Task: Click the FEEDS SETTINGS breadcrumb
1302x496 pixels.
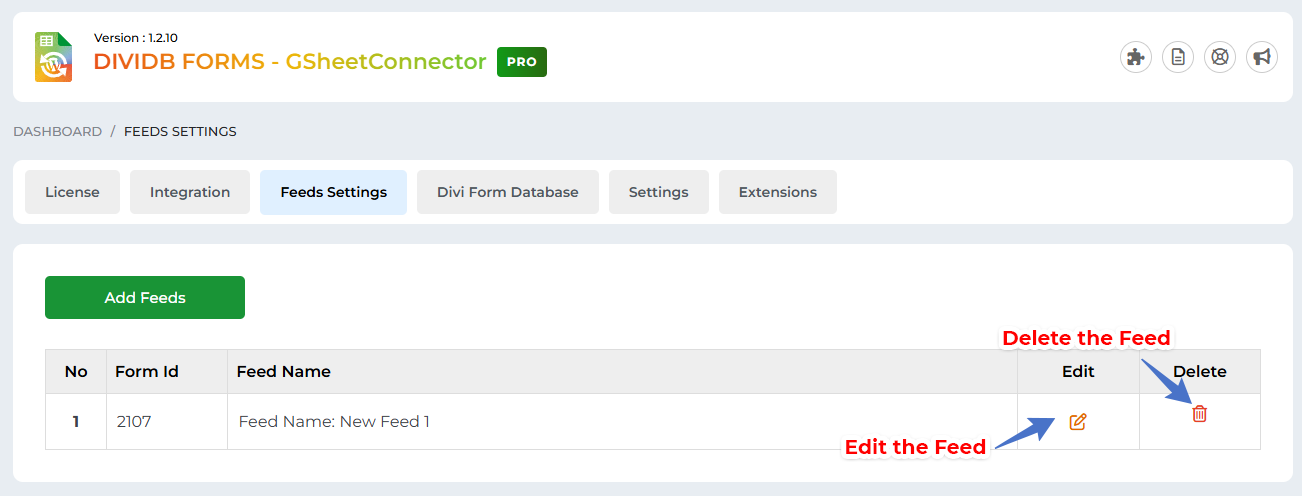Action: (x=180, y=131)
